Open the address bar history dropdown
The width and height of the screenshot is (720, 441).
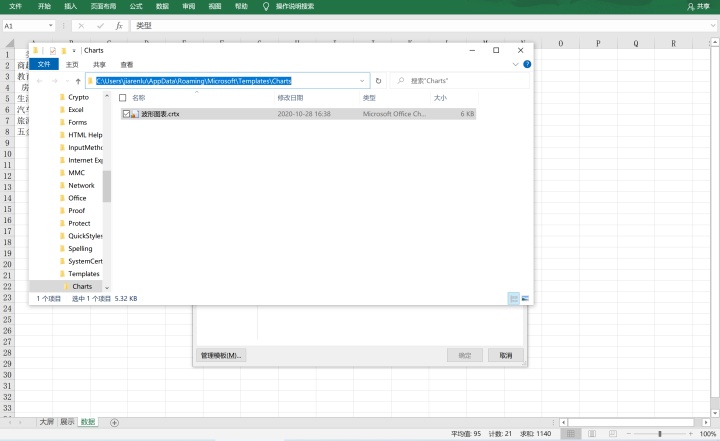point(362,81)
